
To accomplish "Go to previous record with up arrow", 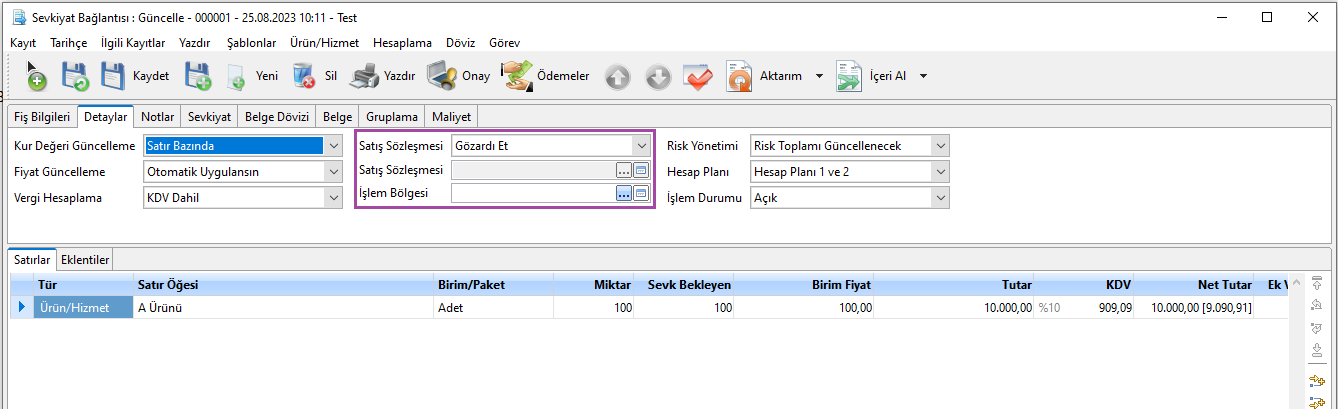I will (x=618, y=77).
